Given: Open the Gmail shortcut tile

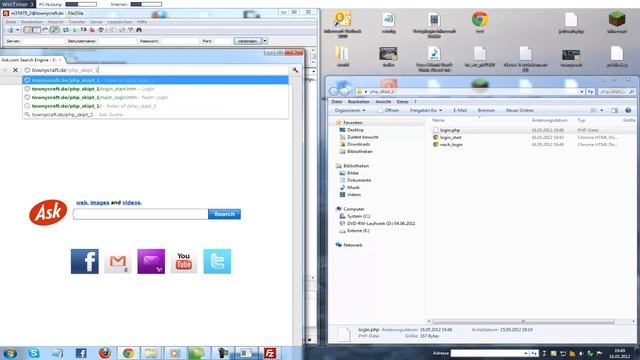Looking at the screenshot, I should click(118, 261).
